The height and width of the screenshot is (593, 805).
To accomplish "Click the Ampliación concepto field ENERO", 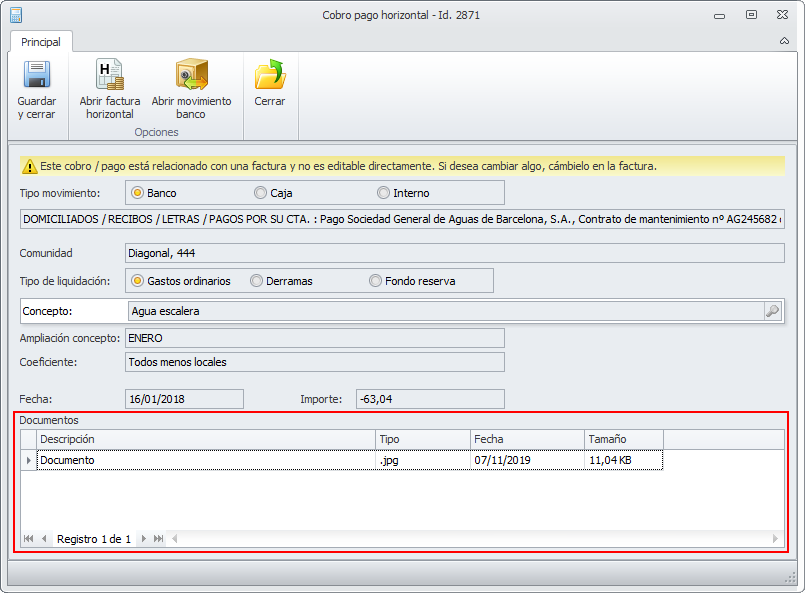I will 314,338.
